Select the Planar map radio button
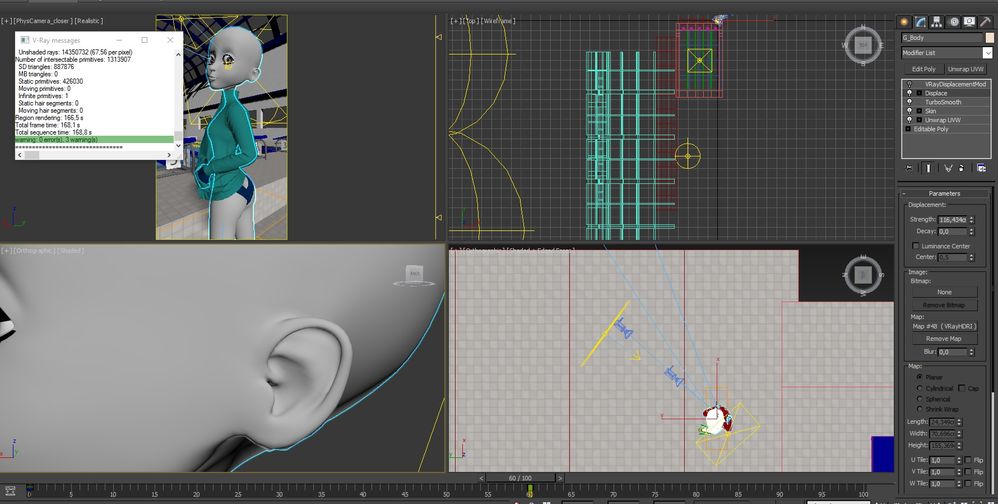Viewport: 998px width, 504px height. 919,377
